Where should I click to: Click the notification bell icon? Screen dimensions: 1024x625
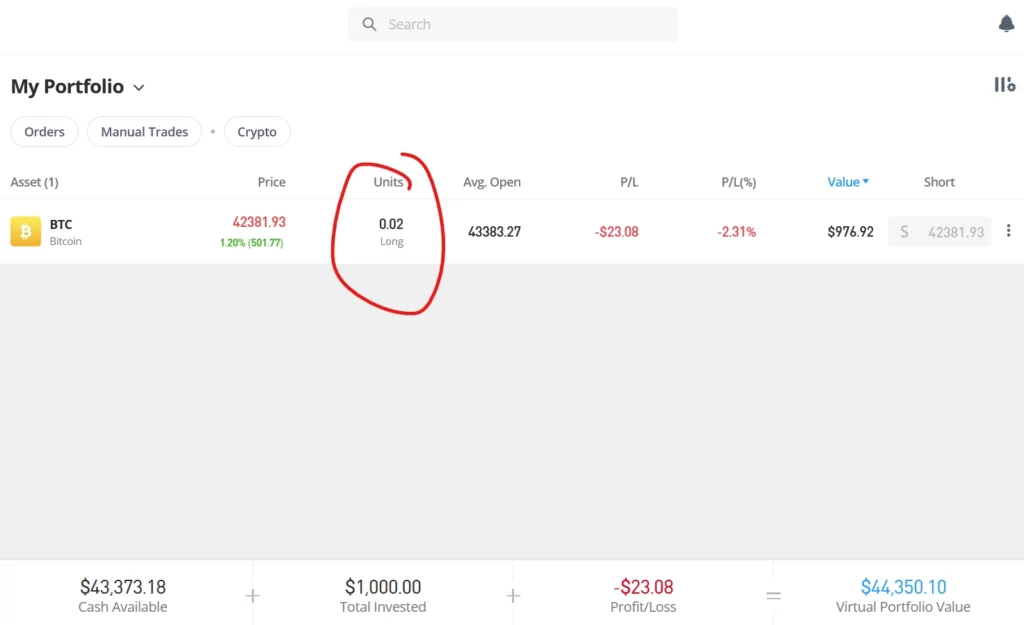click(1007, 22)
